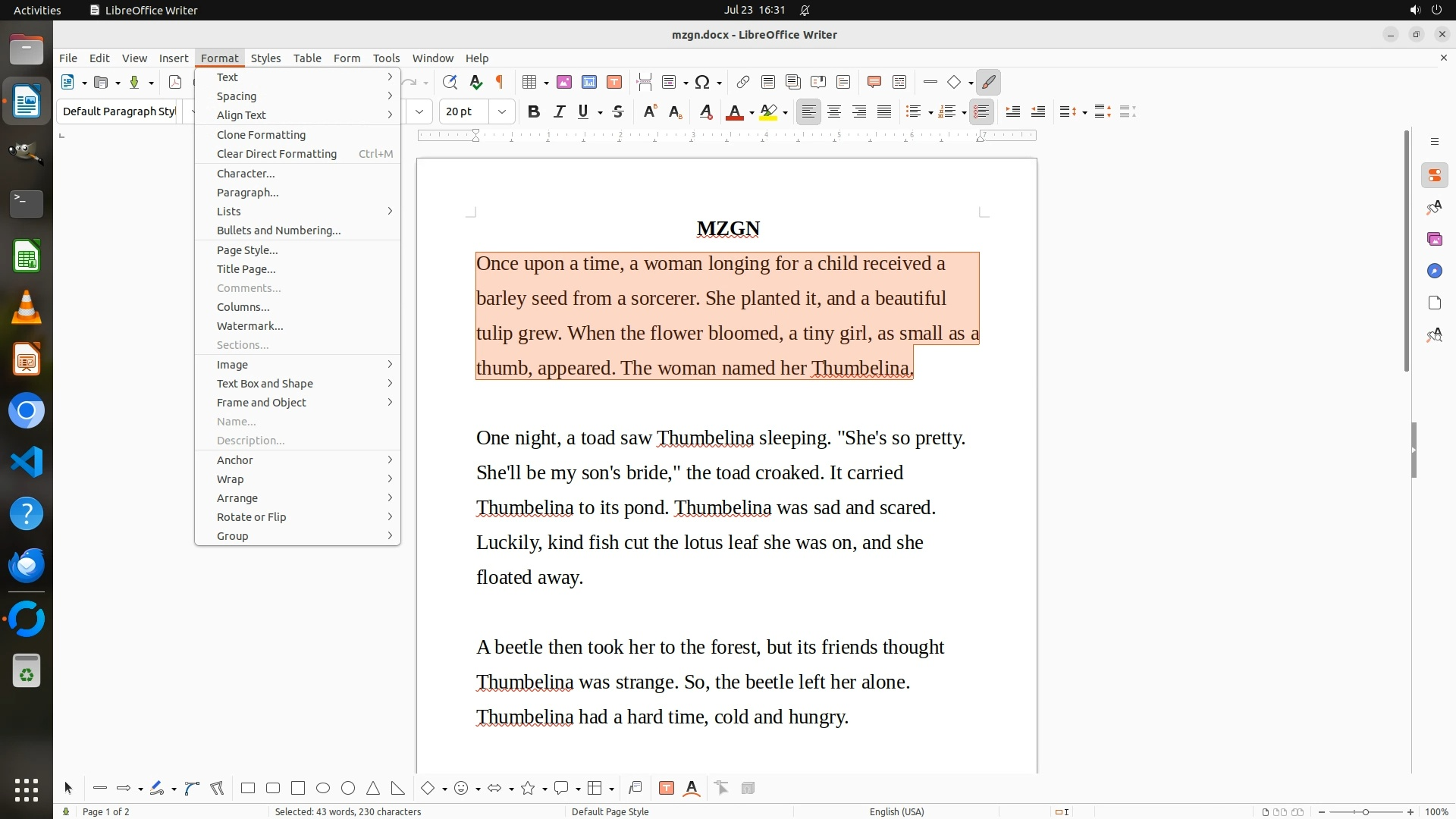The height and width of the screenshot is (819, 1456).
Task: Click the insert image icon
Action: [563, 82]
